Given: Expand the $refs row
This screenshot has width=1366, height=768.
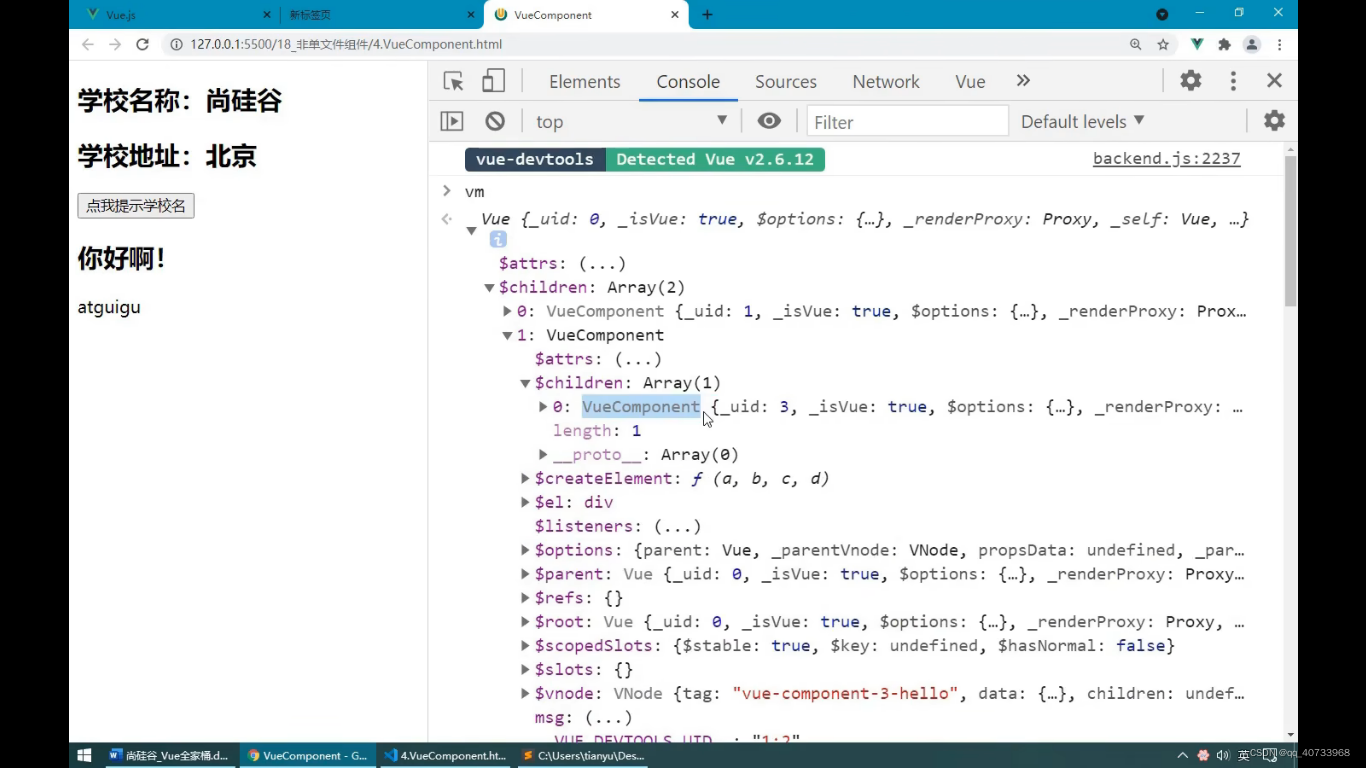Looking at the screenshot, I should tap(525, 598).
